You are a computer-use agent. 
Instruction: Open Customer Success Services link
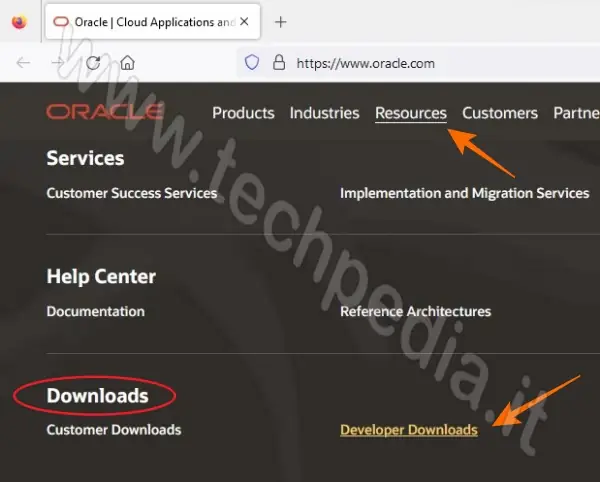[132, 193]
